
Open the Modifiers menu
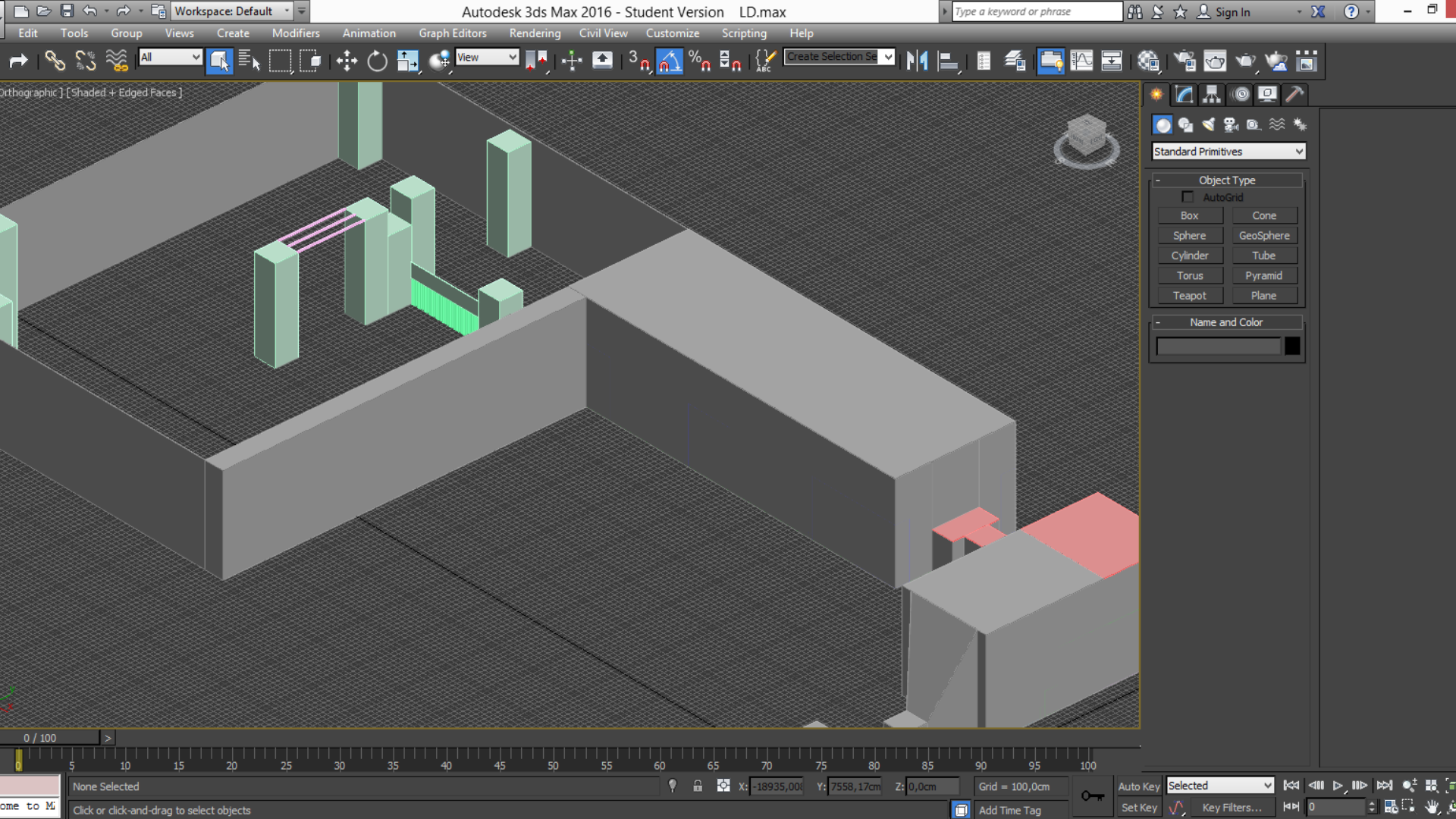point(296,33)
